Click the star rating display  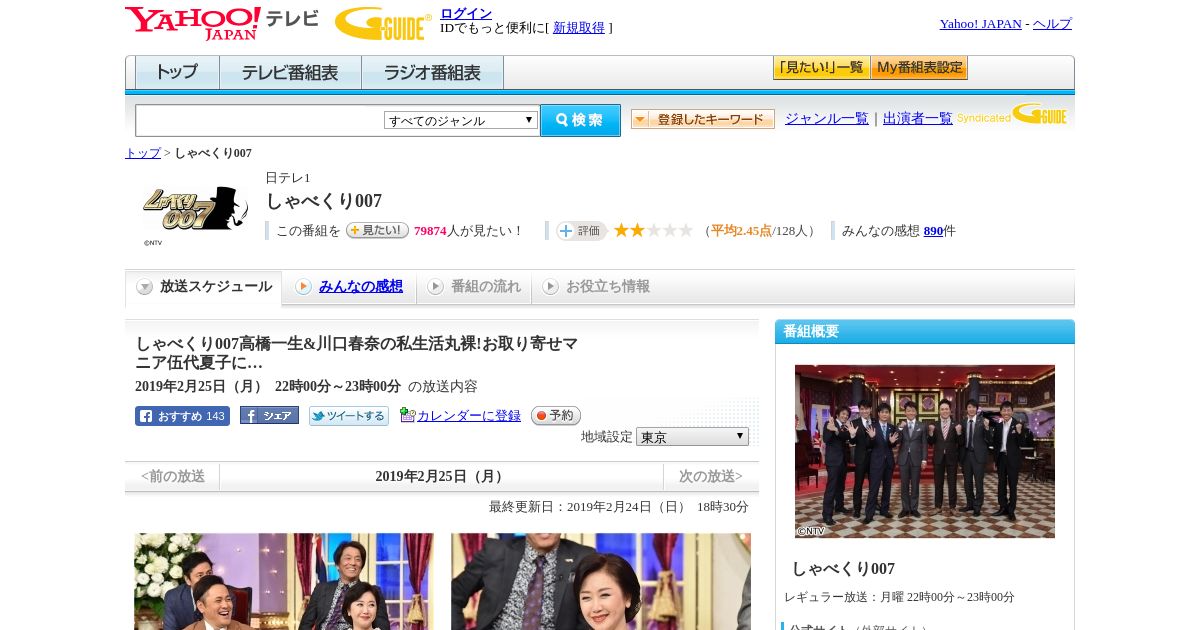tap(653, 231)
